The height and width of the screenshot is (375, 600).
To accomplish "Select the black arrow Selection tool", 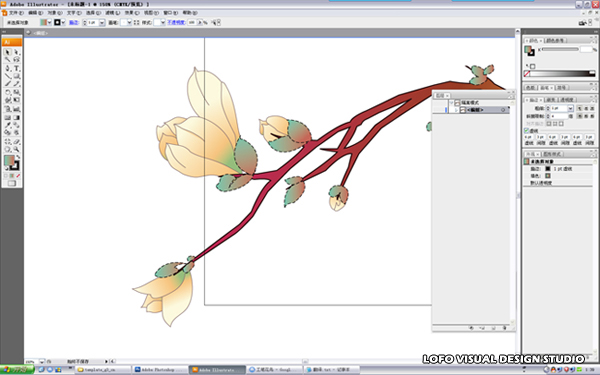I will point(7,52).
